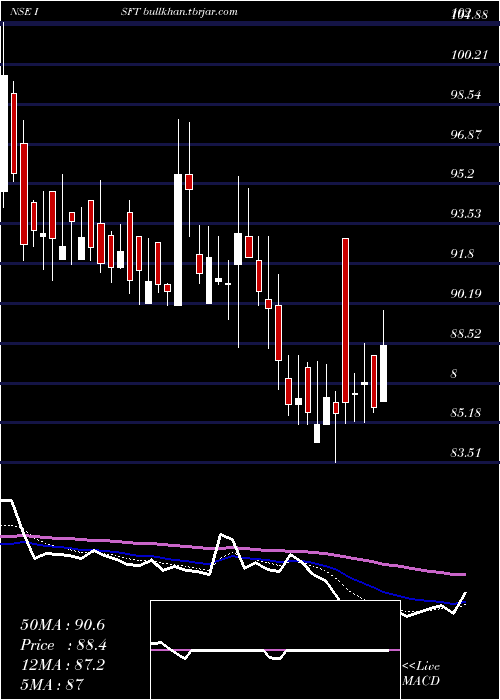Click the 'NSE I' exchange label
The image size is (500, 700).
24,12
